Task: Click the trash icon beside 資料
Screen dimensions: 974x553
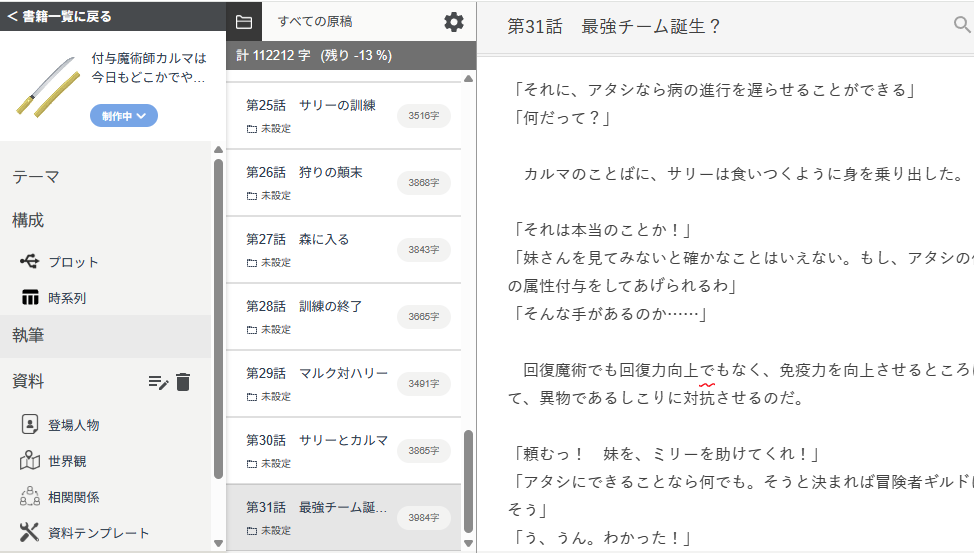Action: (183, 381)
